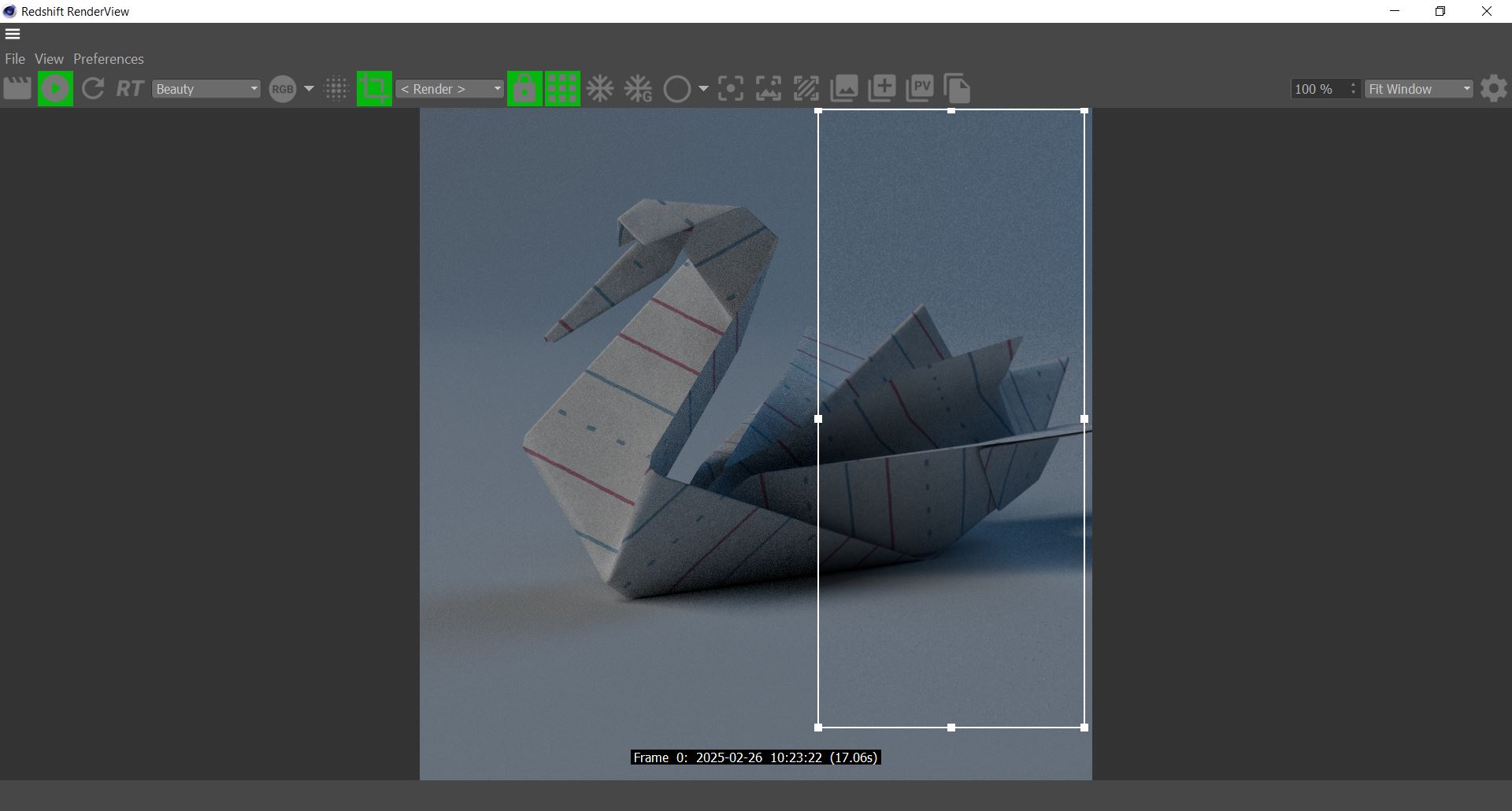Click the Redshift RenderView title text
Viewport: 1512px width, 811px height.
(x=76, y=11)
